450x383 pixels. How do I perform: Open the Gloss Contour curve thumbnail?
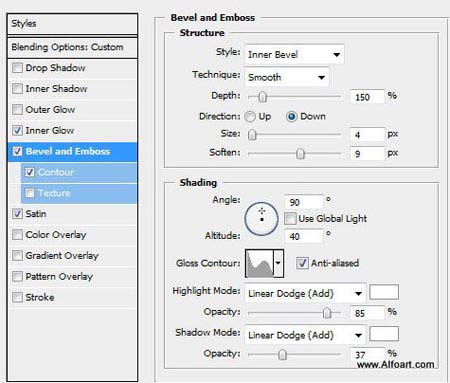point(259,263)
